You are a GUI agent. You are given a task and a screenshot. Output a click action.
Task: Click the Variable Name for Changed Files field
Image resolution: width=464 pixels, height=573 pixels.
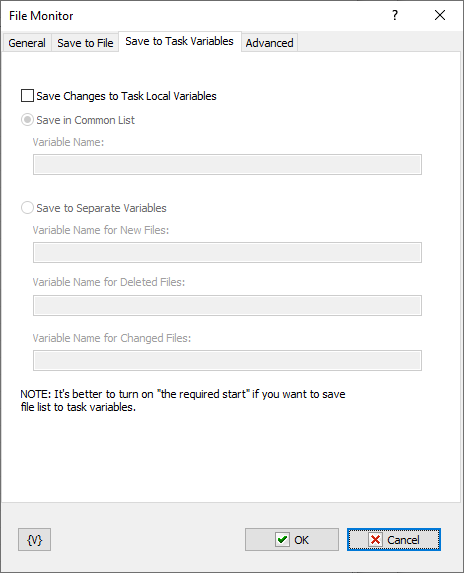point(227,361)
